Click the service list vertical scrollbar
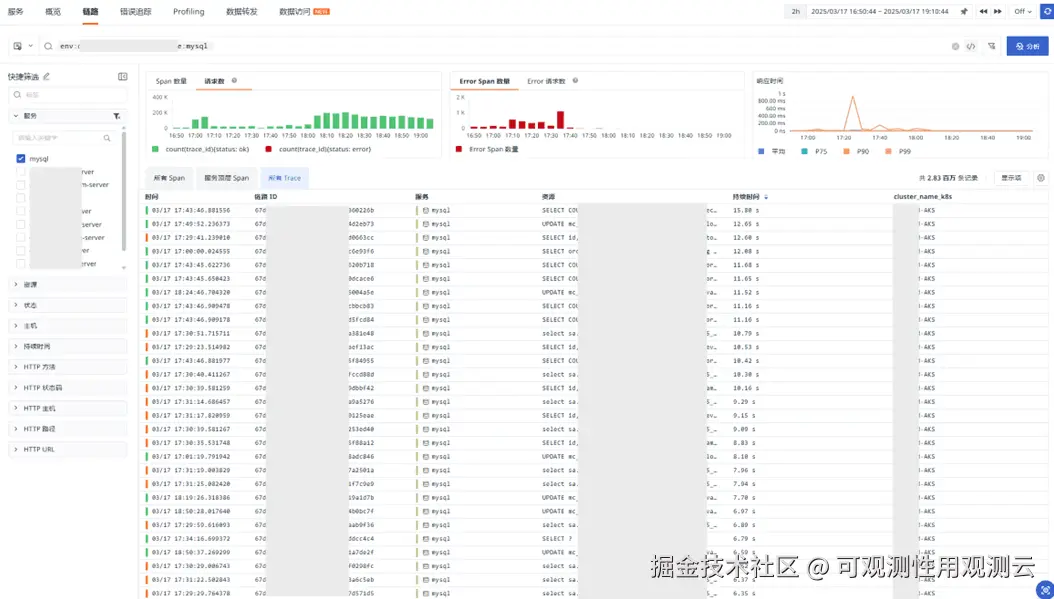 (x=124, y=191)
